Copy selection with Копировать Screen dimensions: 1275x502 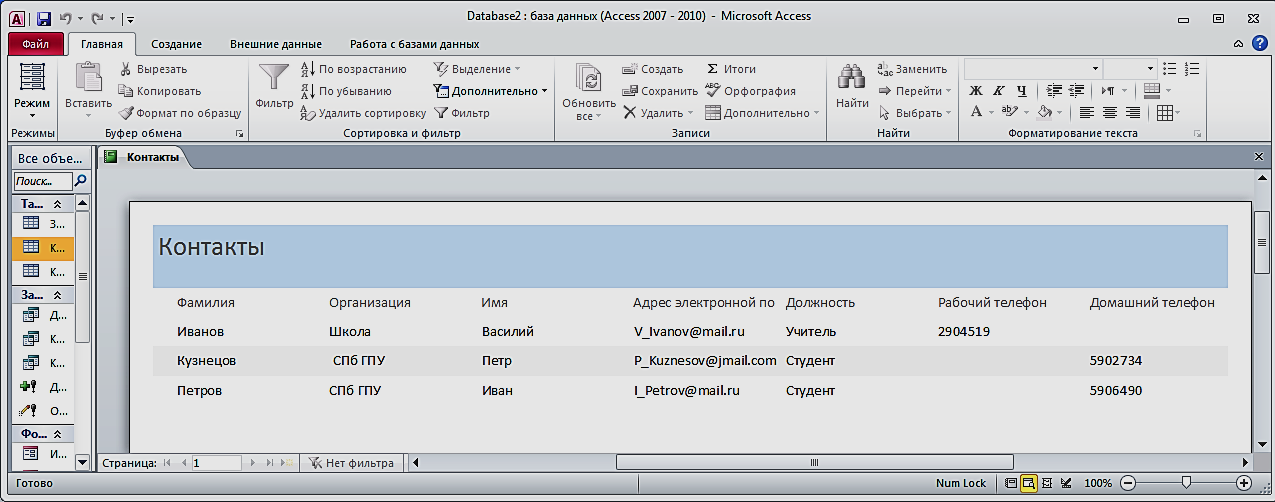click(x=159, y=91)
